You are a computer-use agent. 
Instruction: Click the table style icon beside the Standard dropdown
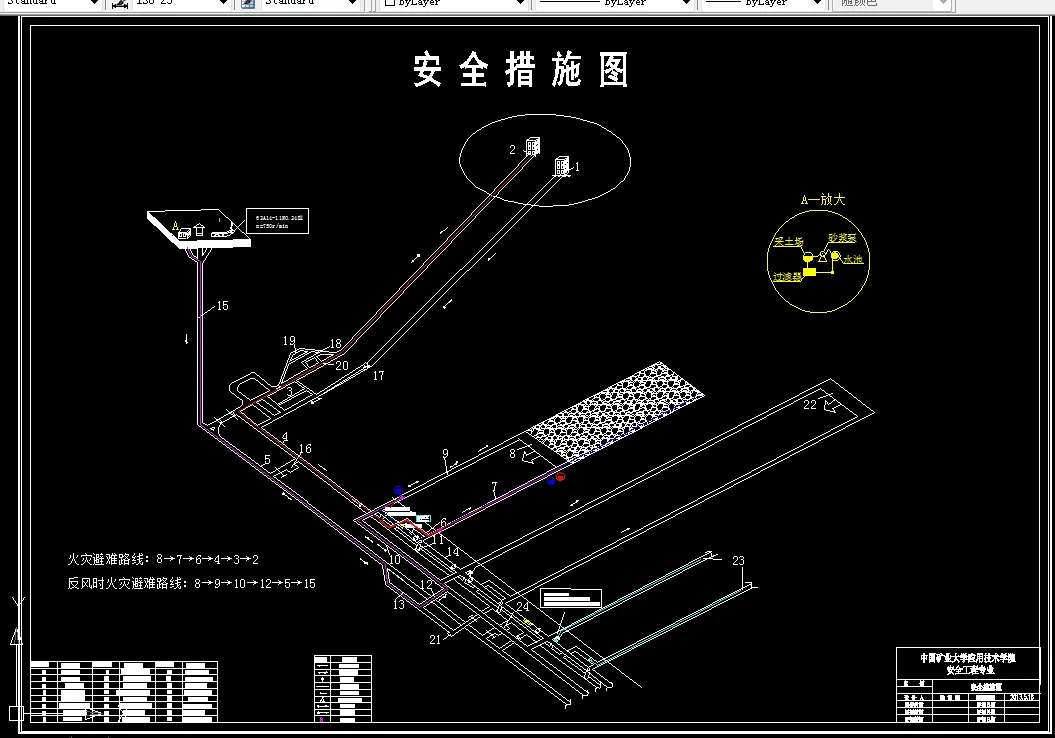(x=246, y=3)
